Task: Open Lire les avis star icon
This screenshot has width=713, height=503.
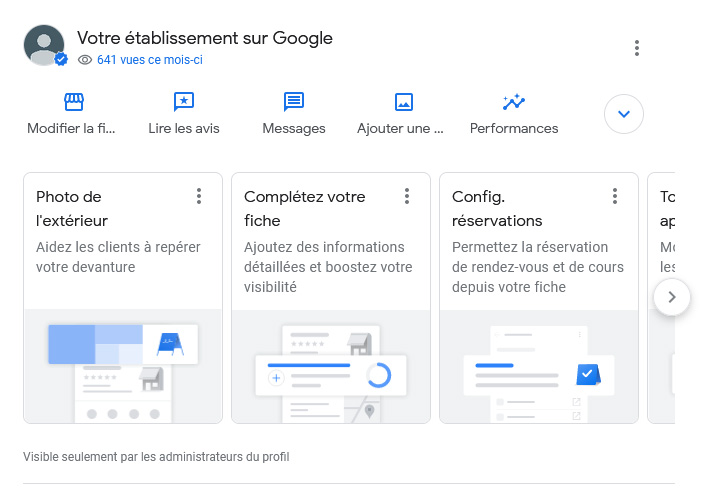Action: click(x=183, y=102)
